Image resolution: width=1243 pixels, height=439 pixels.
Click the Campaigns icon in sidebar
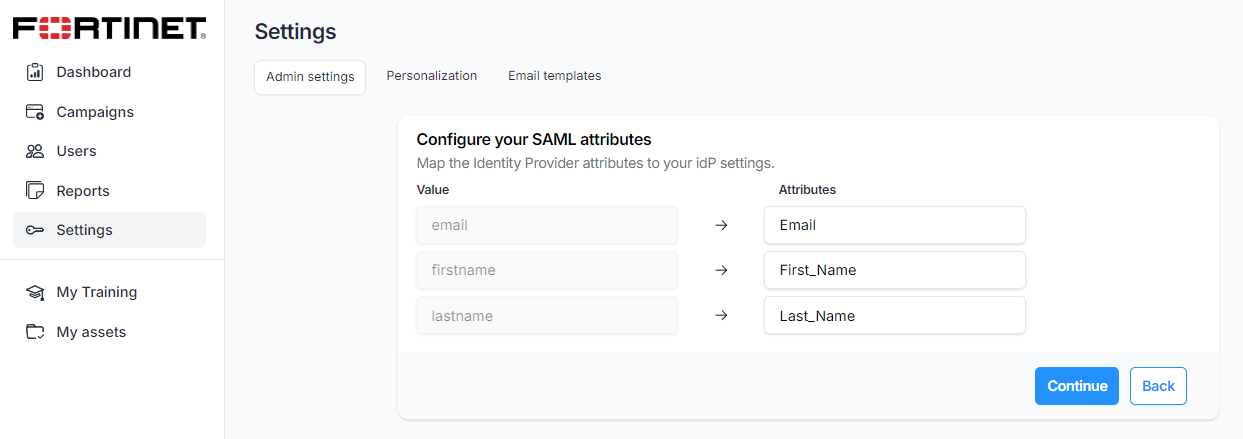(35, 112)
